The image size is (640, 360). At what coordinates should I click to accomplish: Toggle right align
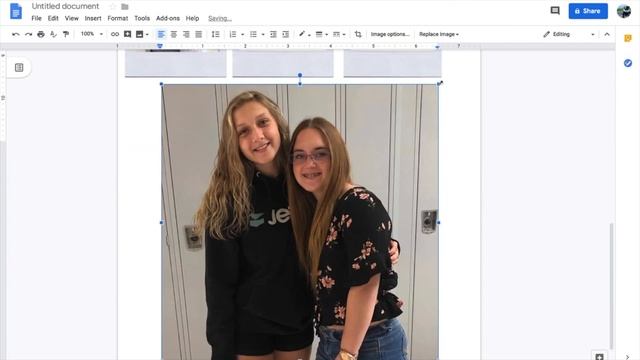(x=186, y=34)
